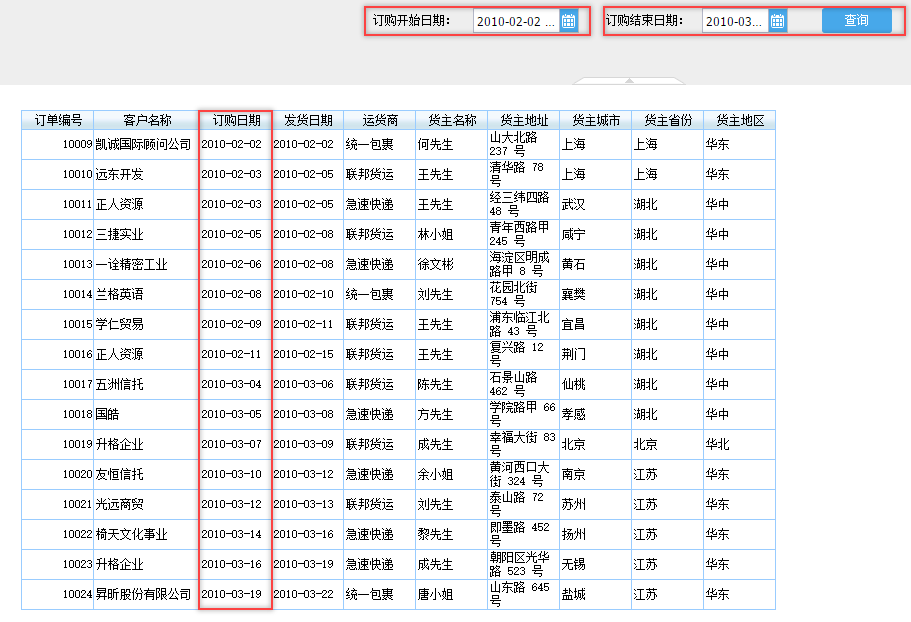Select the 货主名称 column header
Viewport: 911px width, 622px height.
[451, 120]
